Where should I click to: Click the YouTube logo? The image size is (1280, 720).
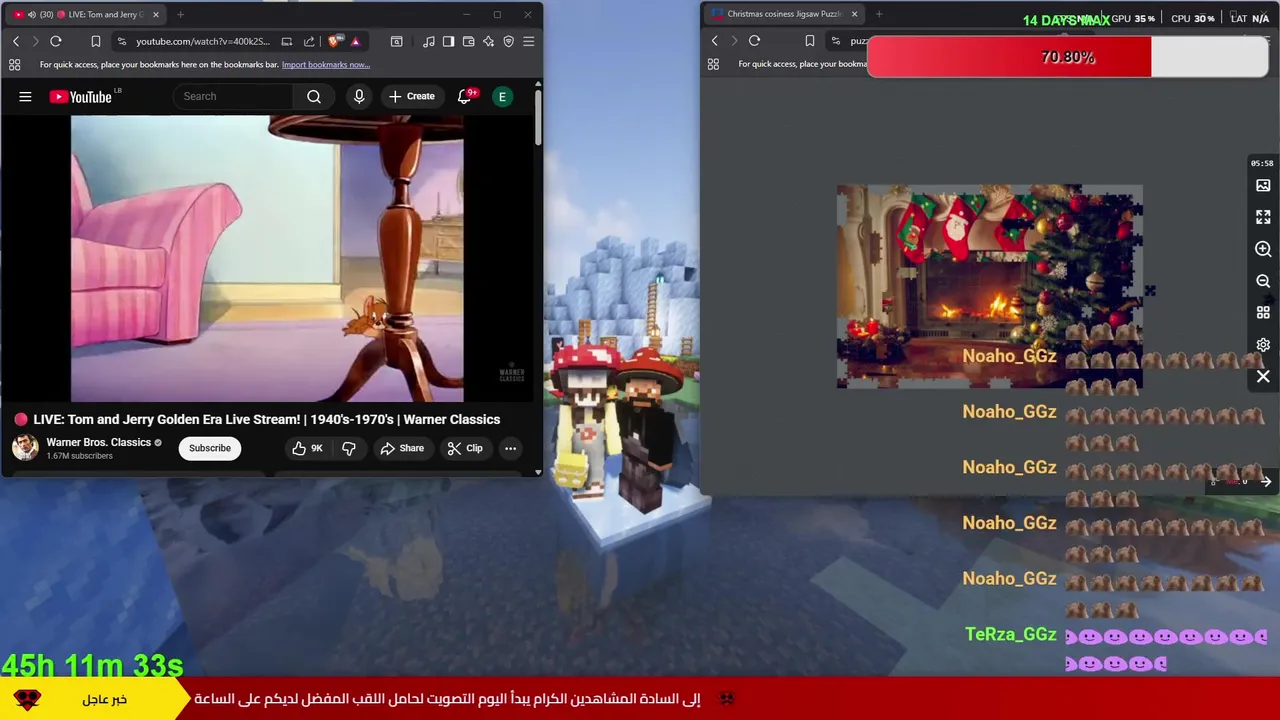[81, 97]
